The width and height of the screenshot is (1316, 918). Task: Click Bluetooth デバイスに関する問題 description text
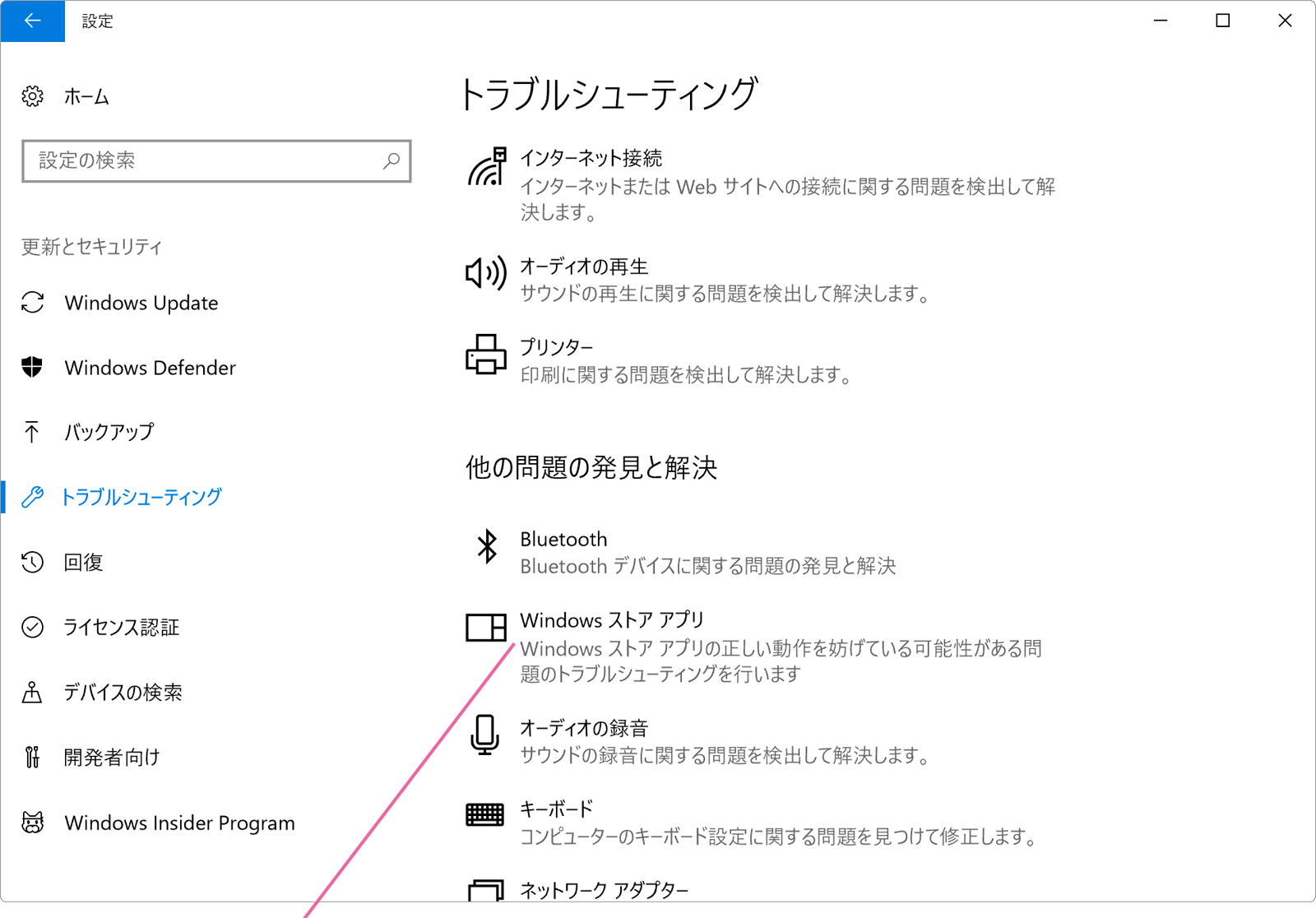point(708,566)
